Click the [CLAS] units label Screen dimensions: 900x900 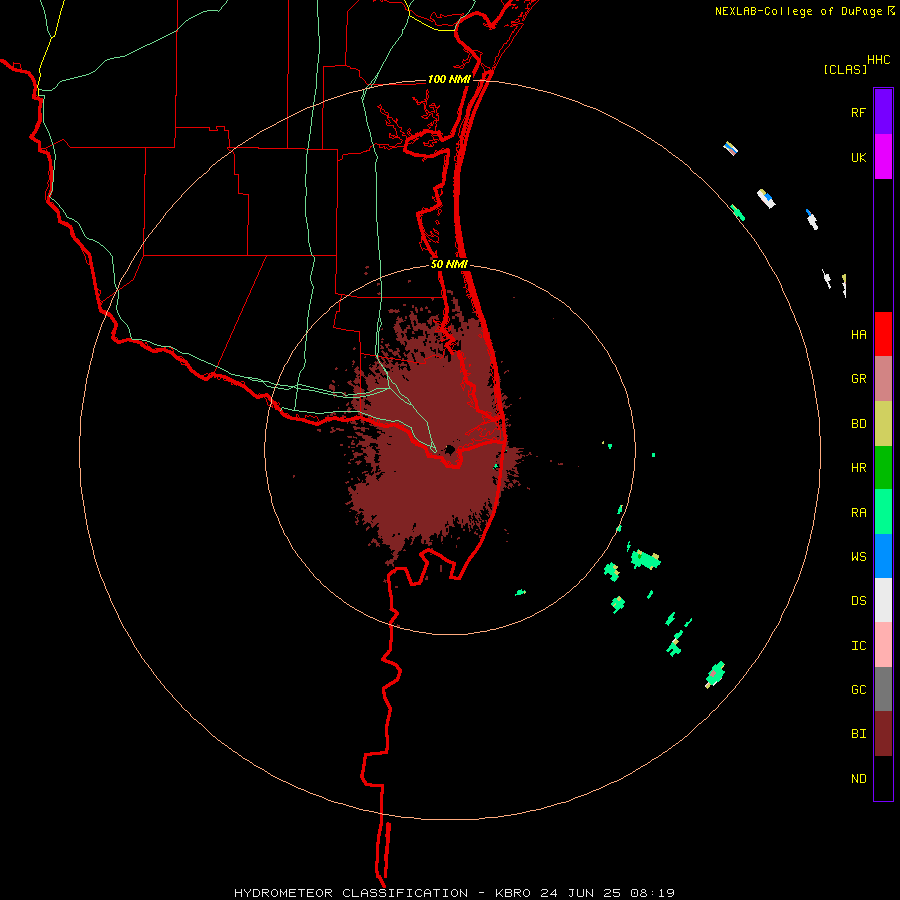click(845, 70)
